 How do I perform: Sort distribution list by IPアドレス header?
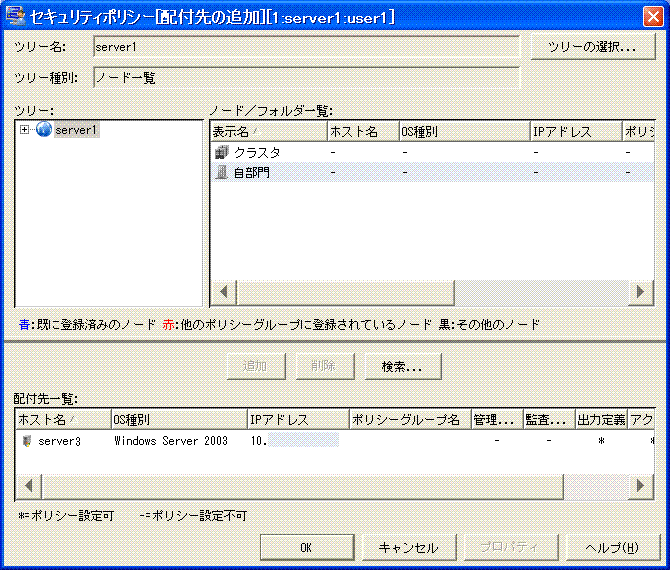click(298, 419)
